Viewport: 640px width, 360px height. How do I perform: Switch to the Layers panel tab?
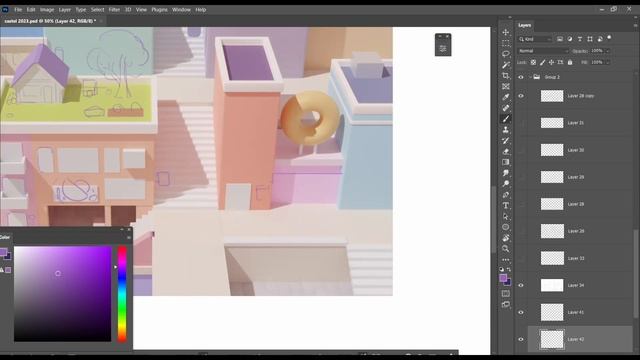pyautogui.click(x=524, y=25)
